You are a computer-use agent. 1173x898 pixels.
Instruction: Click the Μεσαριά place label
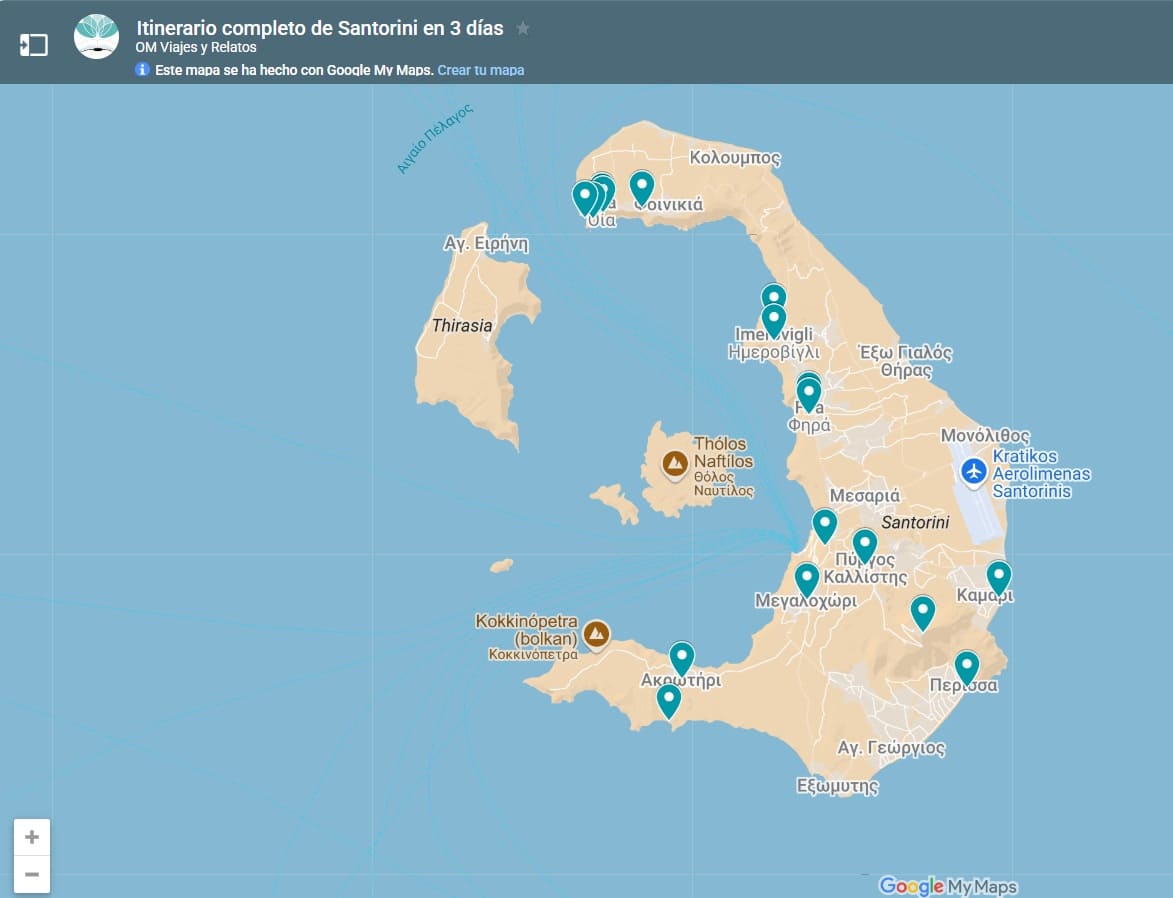click(x=865, y=495)
